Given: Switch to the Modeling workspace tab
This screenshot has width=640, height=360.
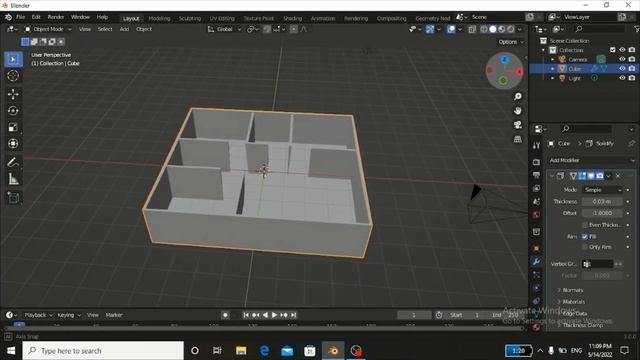Looking at the screenshot, I should click(159, 18).
